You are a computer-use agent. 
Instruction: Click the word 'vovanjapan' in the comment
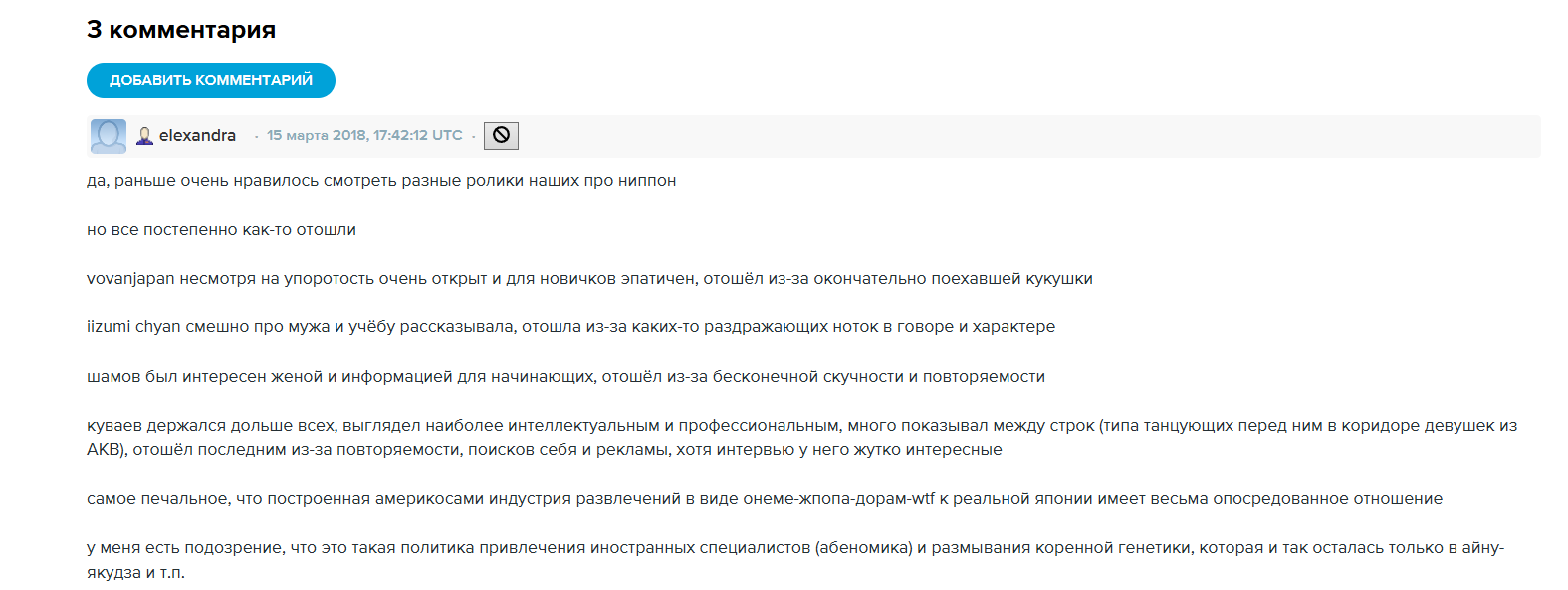click(130, 279)
